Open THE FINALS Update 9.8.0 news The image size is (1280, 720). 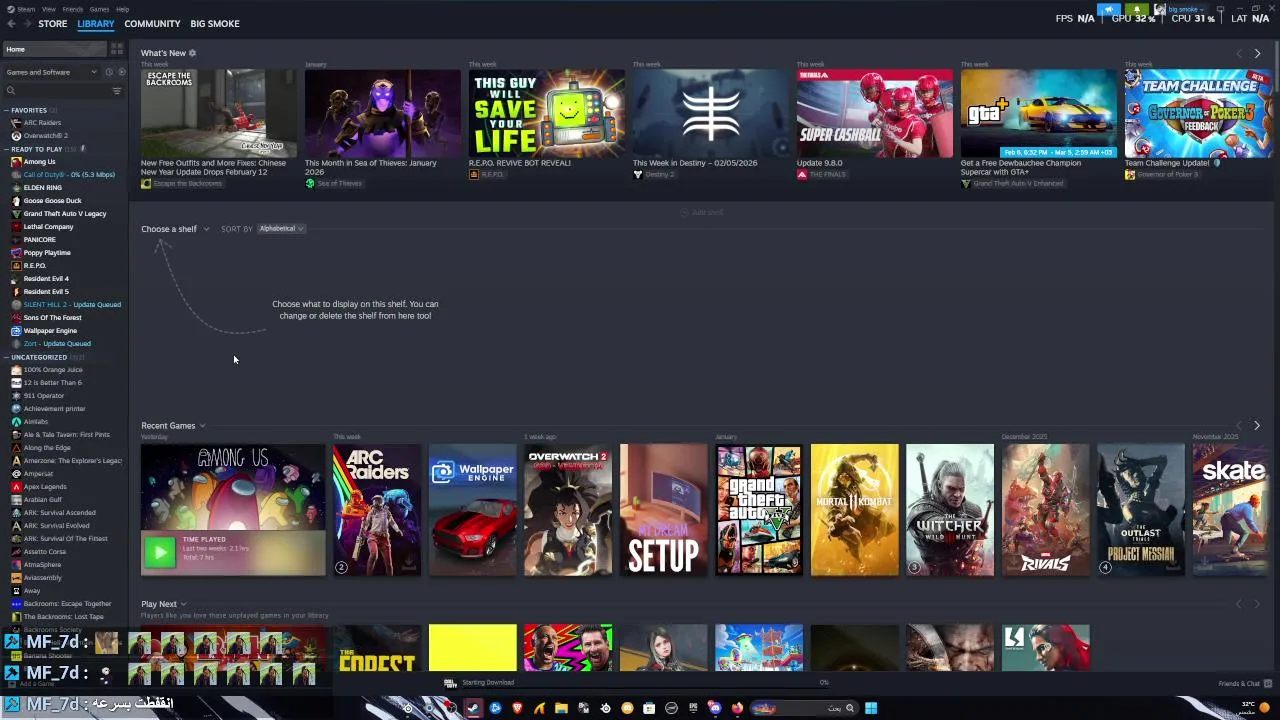tap(875, 113)
